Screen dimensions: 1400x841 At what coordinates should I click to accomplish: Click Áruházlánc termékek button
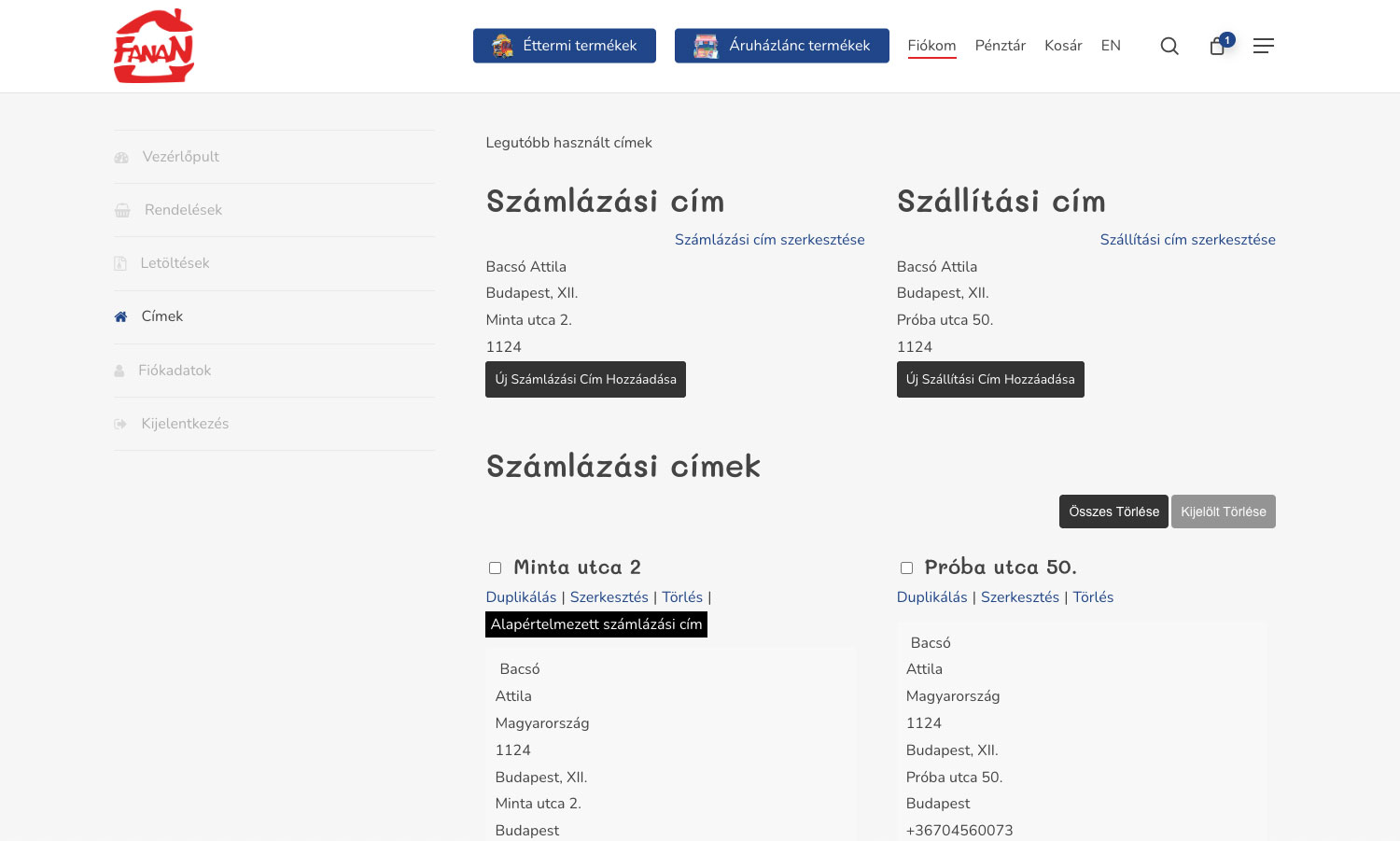(781, 46)
